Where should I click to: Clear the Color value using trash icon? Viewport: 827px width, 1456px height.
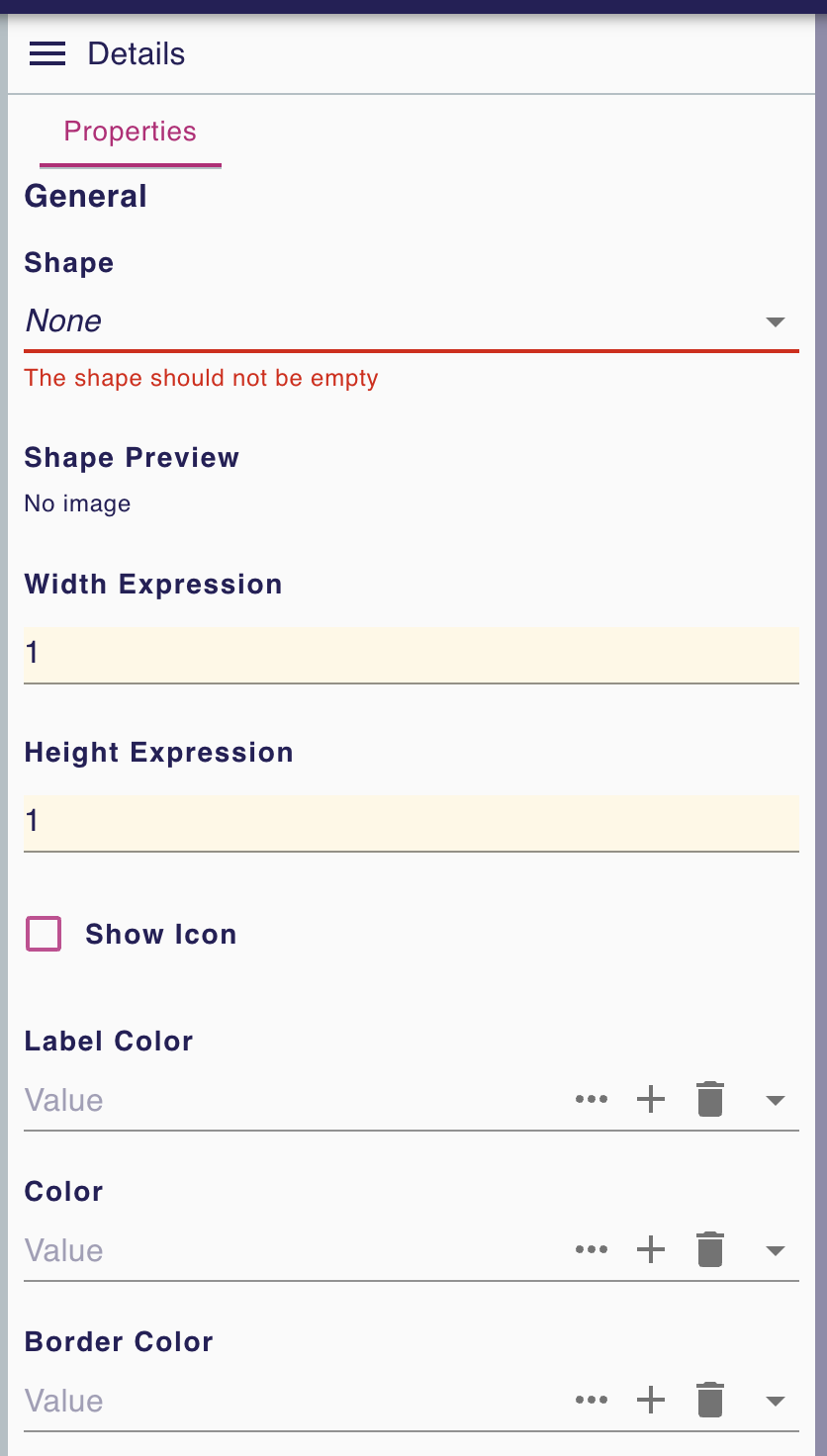click(709, 1249)
